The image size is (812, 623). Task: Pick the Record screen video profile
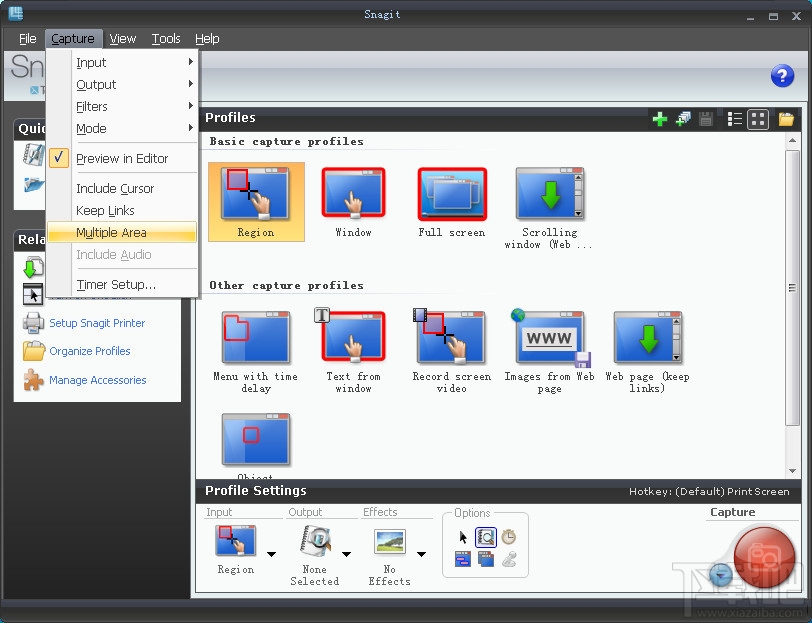450,340
